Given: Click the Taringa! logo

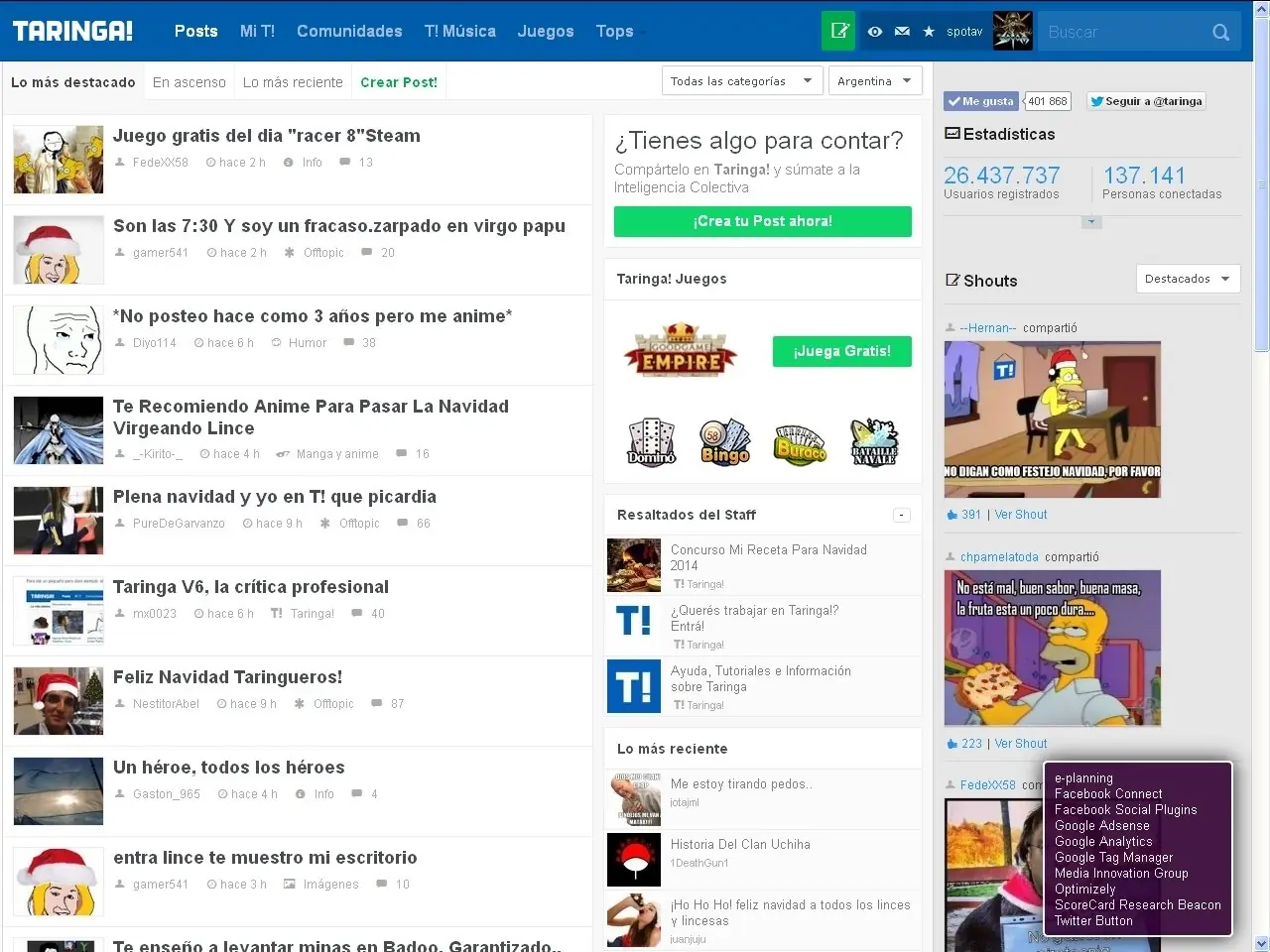Looking at the screenshot, I should (72, 31).
